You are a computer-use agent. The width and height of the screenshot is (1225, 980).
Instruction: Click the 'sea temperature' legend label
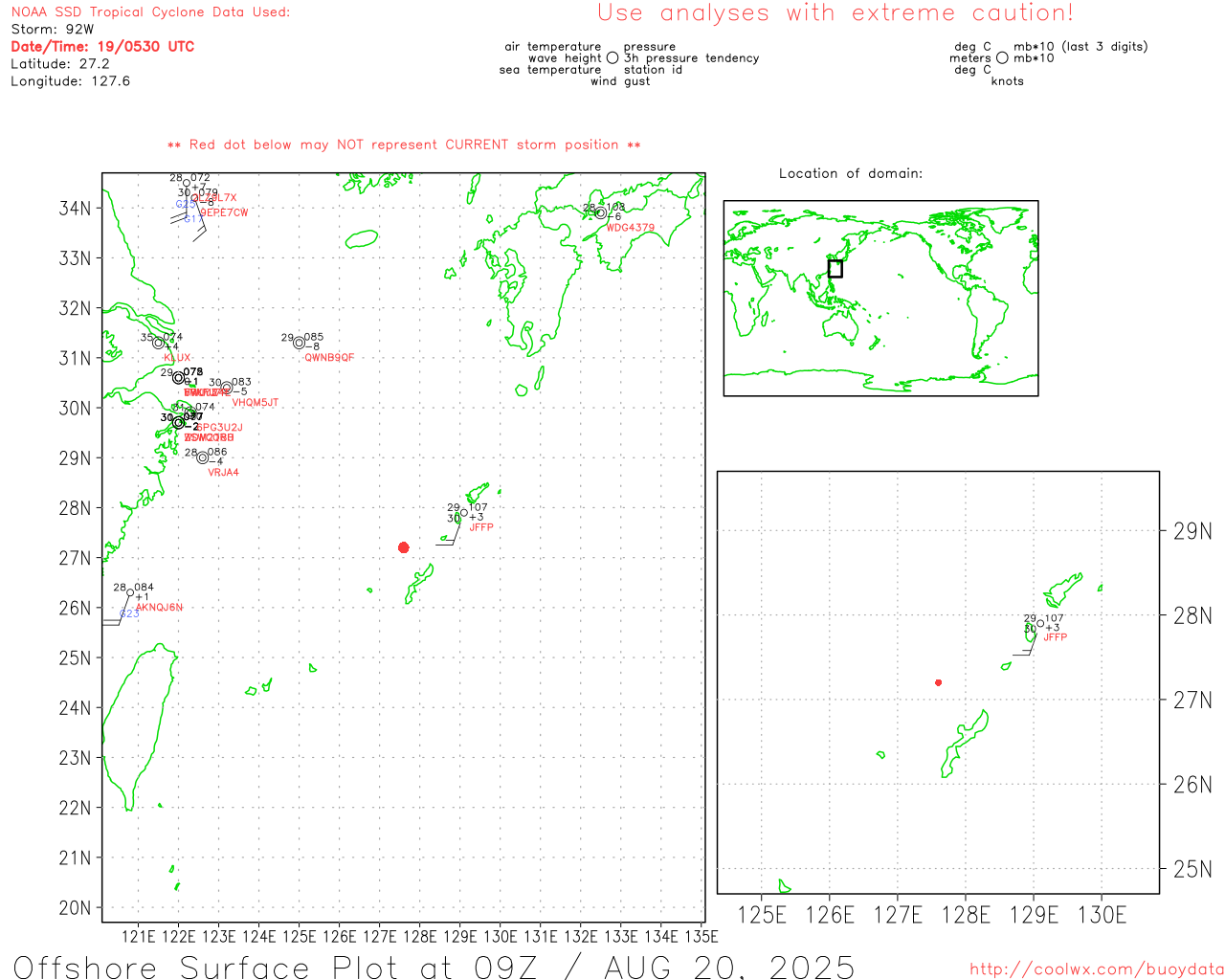(550, 70)
